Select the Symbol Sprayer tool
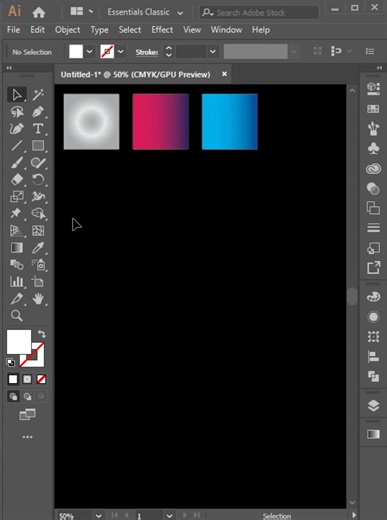The width and height of the screenshot is (387, 520). [x=38, y=265]
